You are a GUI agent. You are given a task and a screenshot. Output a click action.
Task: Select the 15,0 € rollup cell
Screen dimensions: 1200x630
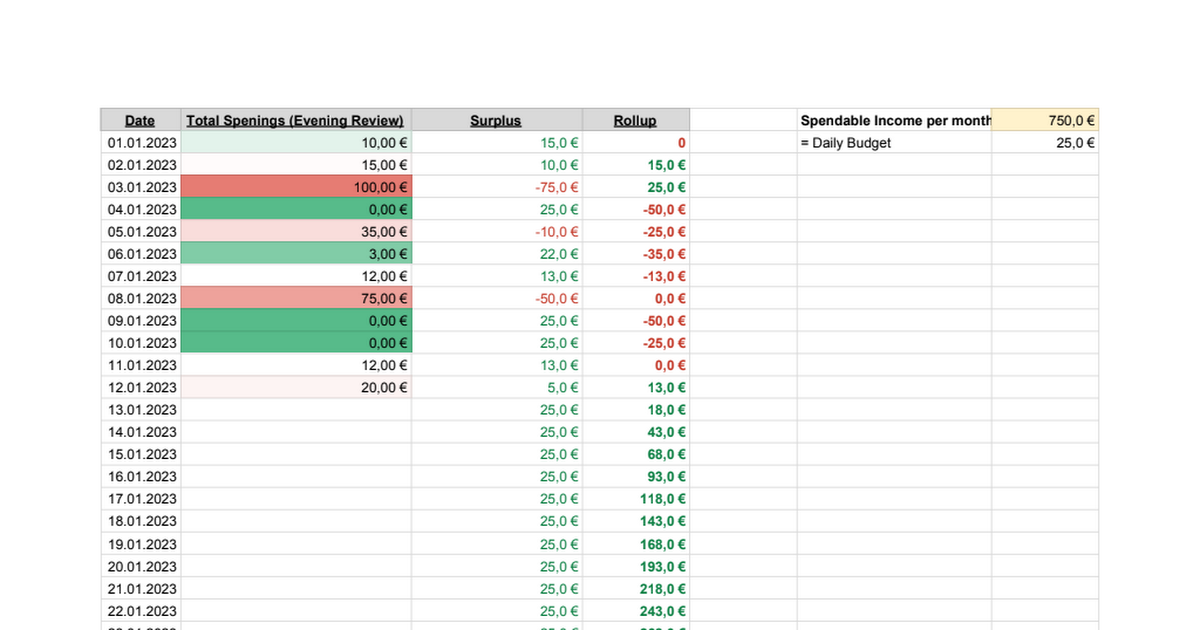pyautogui.click(x=635, y=165)
